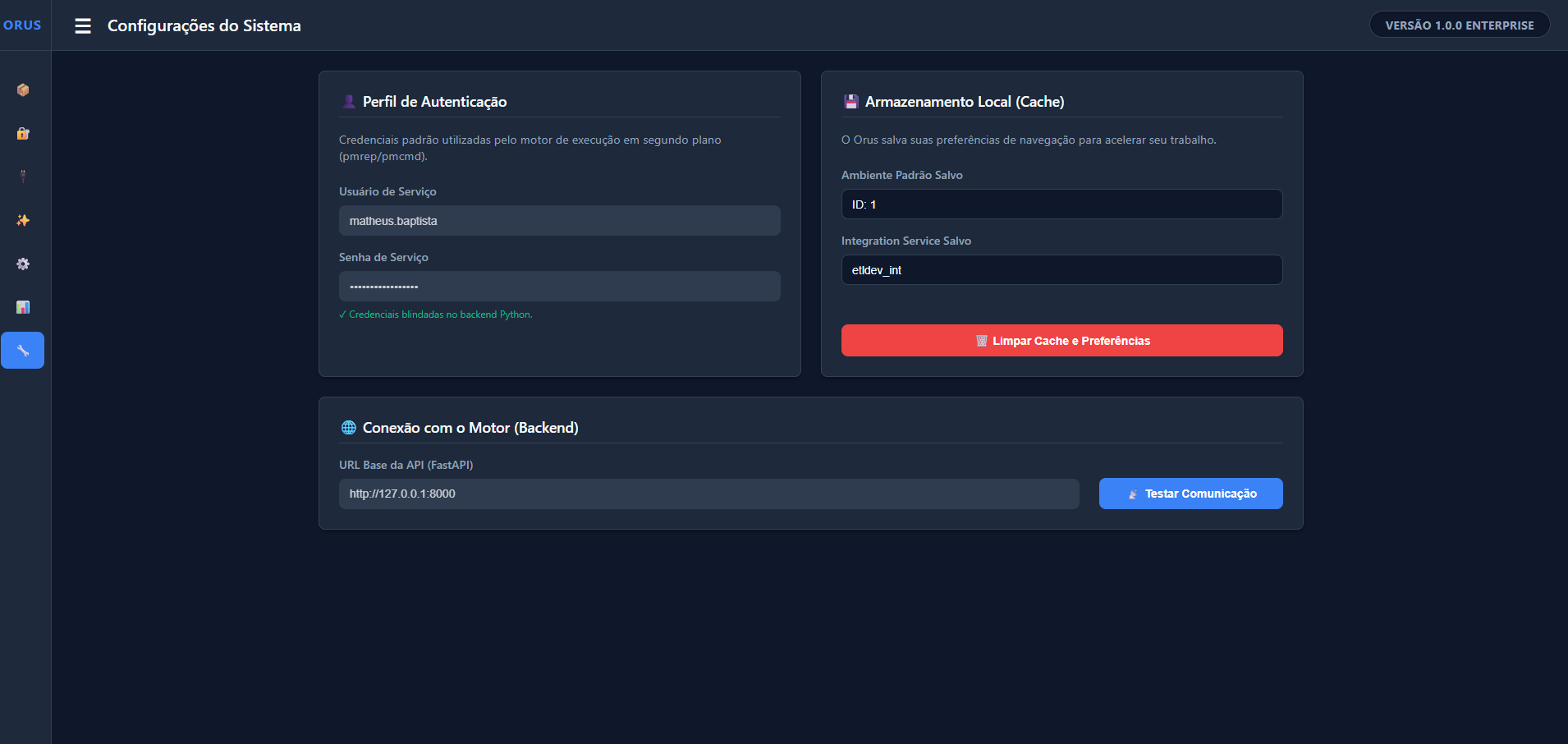Focus the Usuário de Serviço field
The width and height of the screenshot is (1568, 744).
tap(559, 221)
